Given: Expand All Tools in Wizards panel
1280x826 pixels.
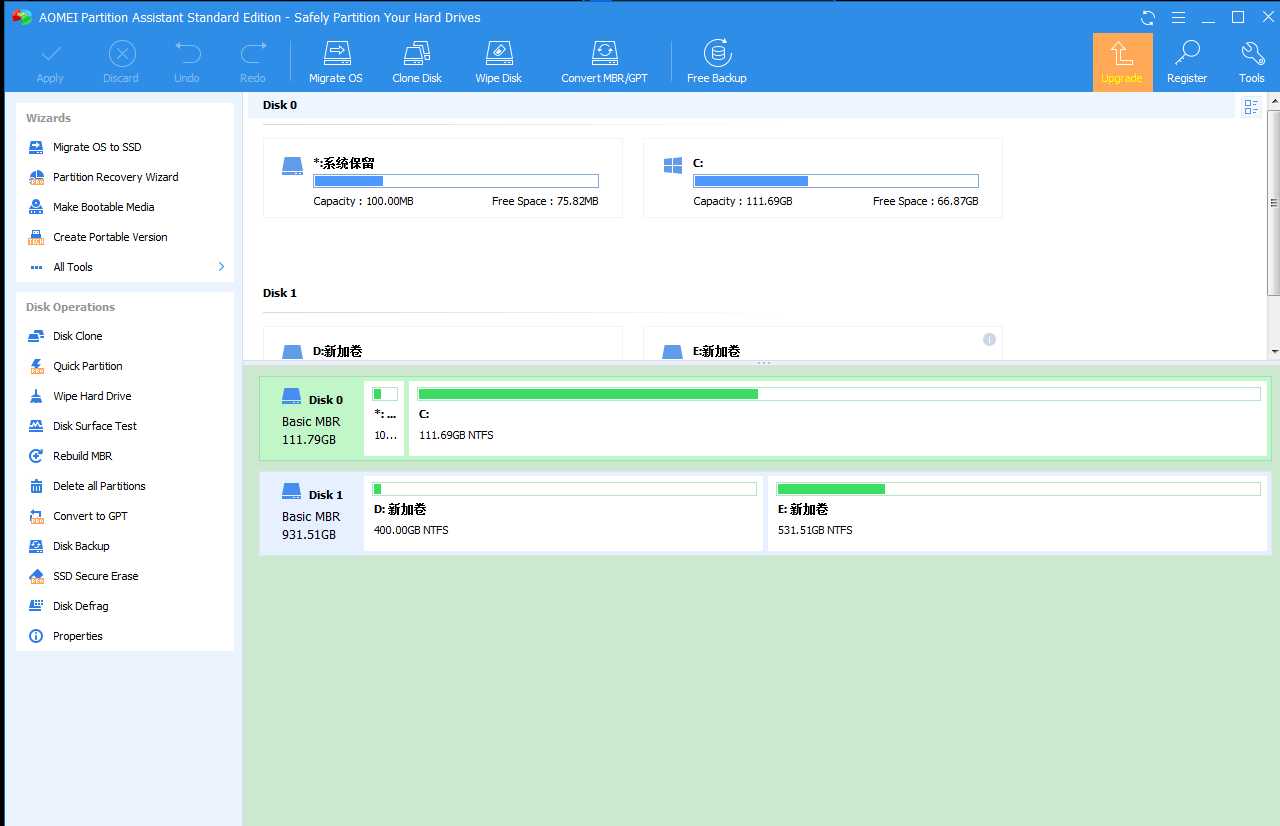Looking at the screenshot, I should pos(125,267).
